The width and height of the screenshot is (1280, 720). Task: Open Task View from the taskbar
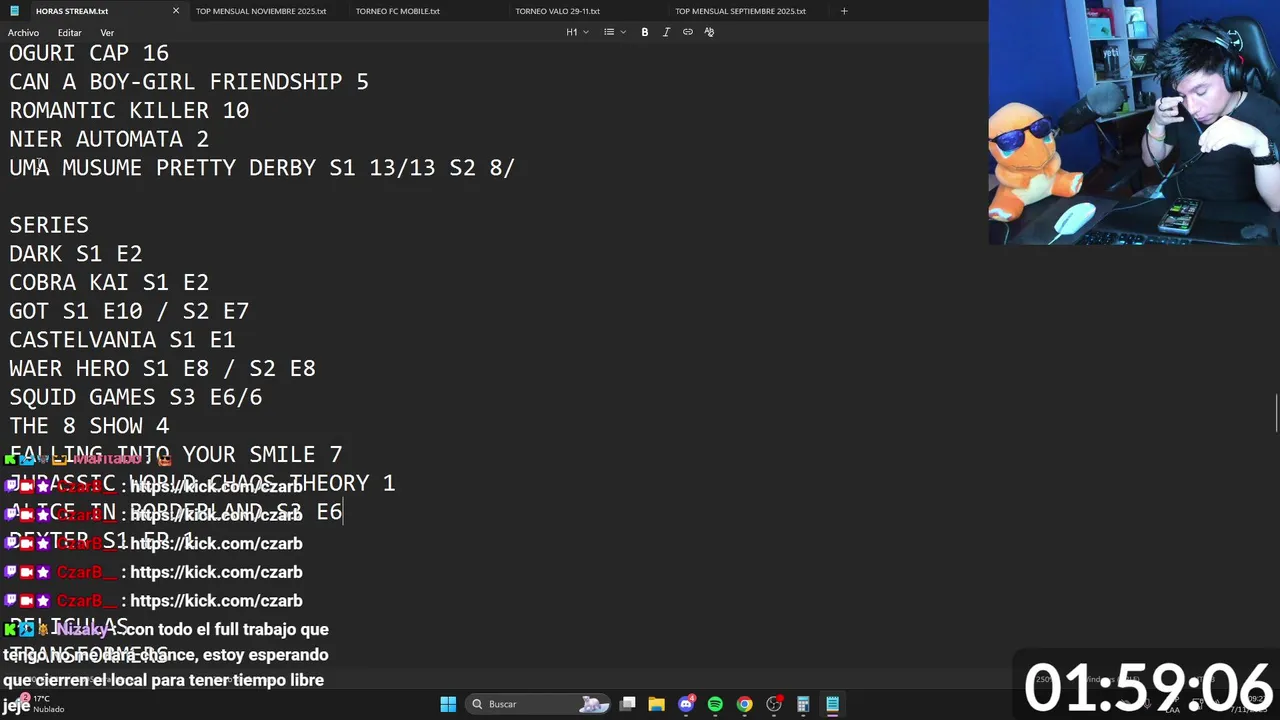(x=627, y=704)
